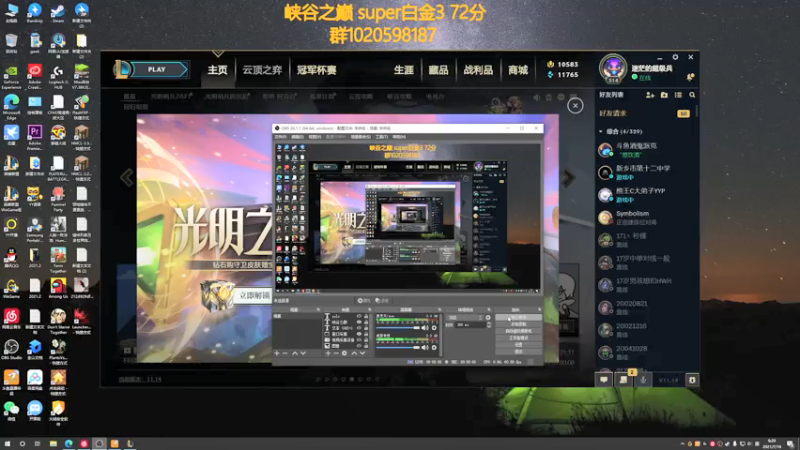The height and width of the screenshot is (450, 800).
Task: Open the 好友请求 friend requests badge
Action: click(683, 113)
